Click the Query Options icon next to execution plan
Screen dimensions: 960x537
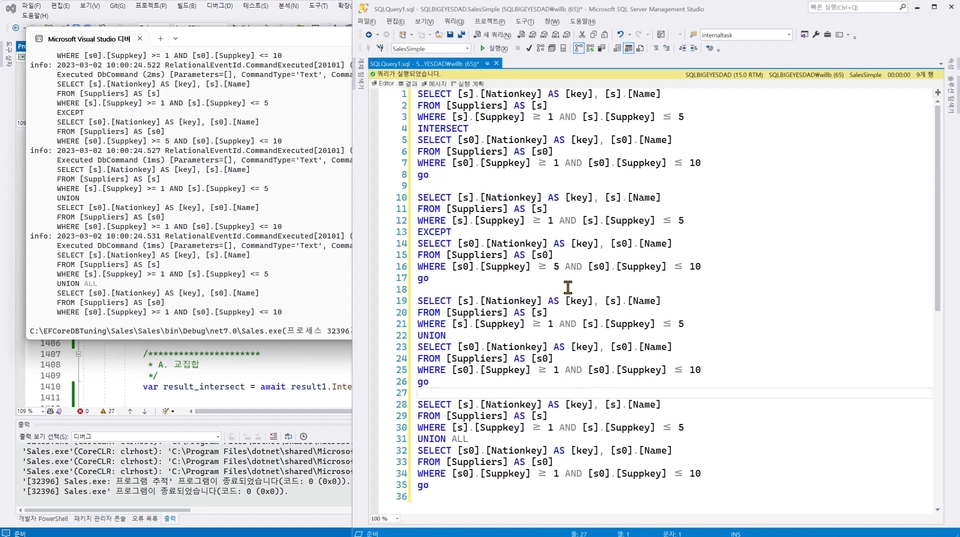pos(551,48)
